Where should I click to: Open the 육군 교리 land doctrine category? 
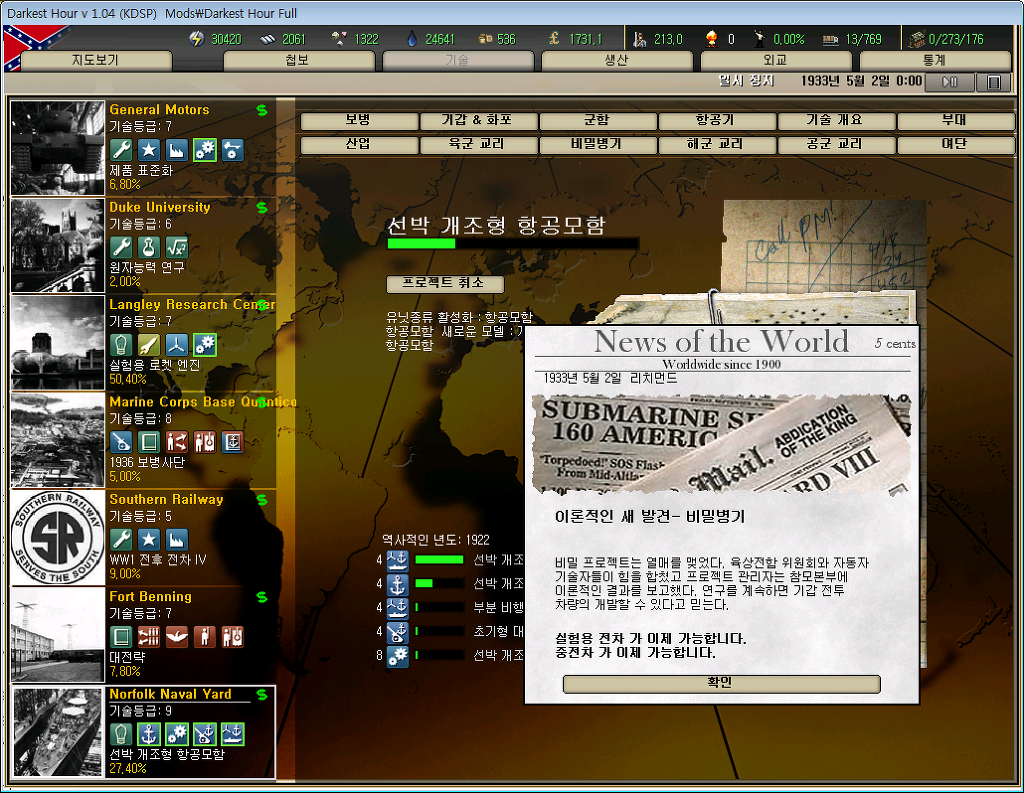click(x=478, y=144)
